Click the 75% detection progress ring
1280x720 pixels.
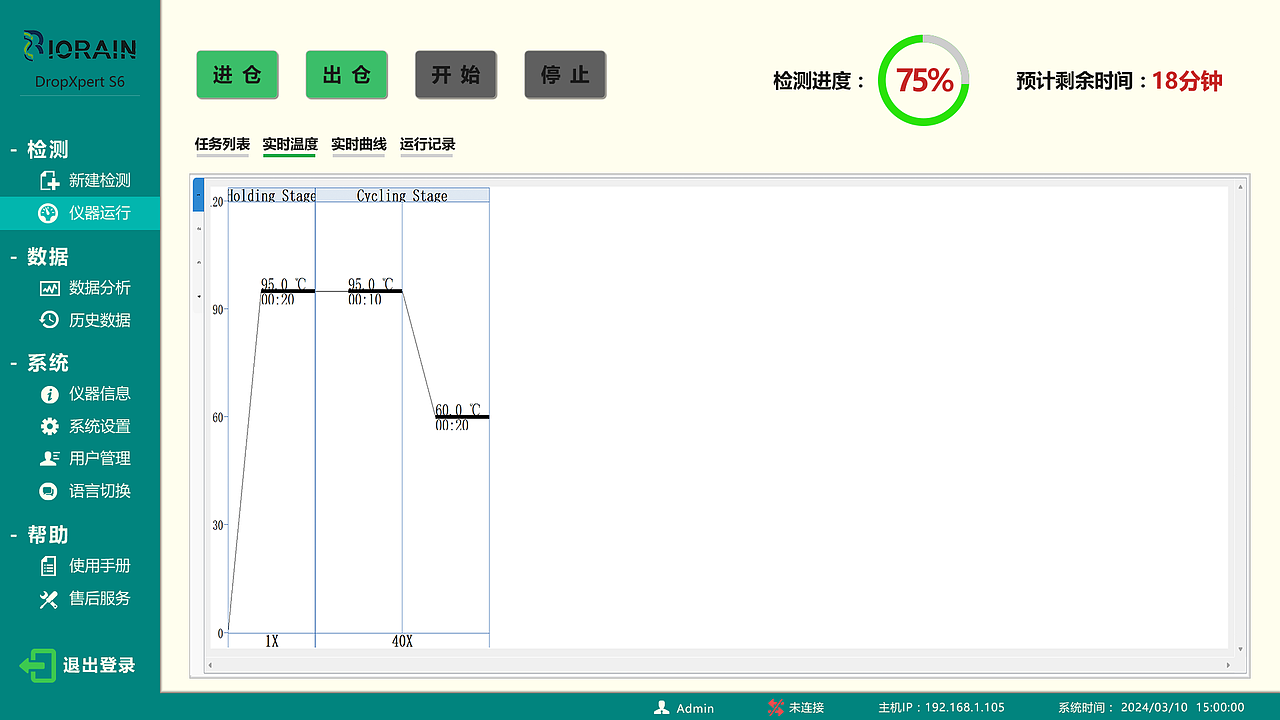(x=923, y=80)
